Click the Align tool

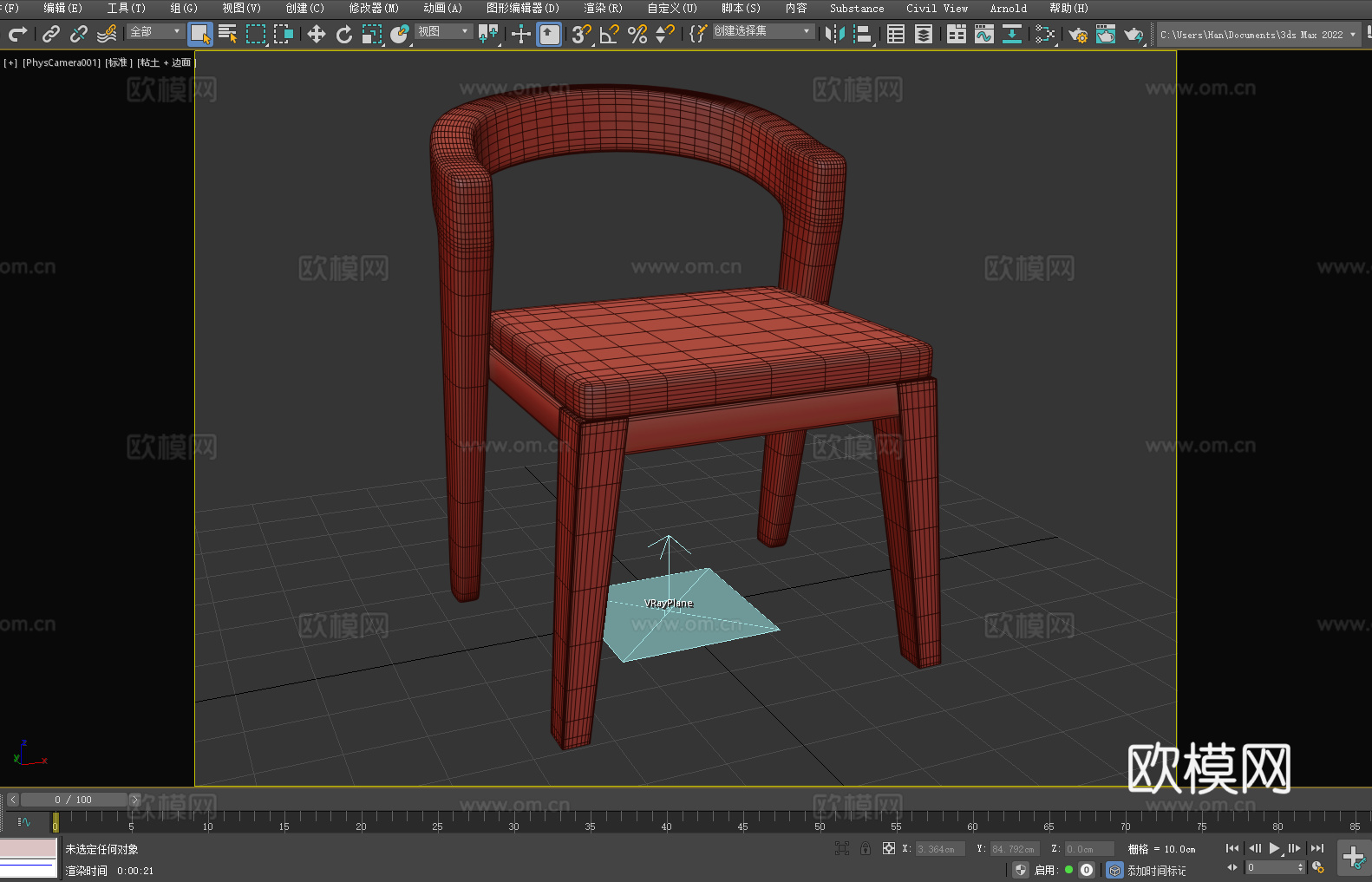tap(863, 34)
